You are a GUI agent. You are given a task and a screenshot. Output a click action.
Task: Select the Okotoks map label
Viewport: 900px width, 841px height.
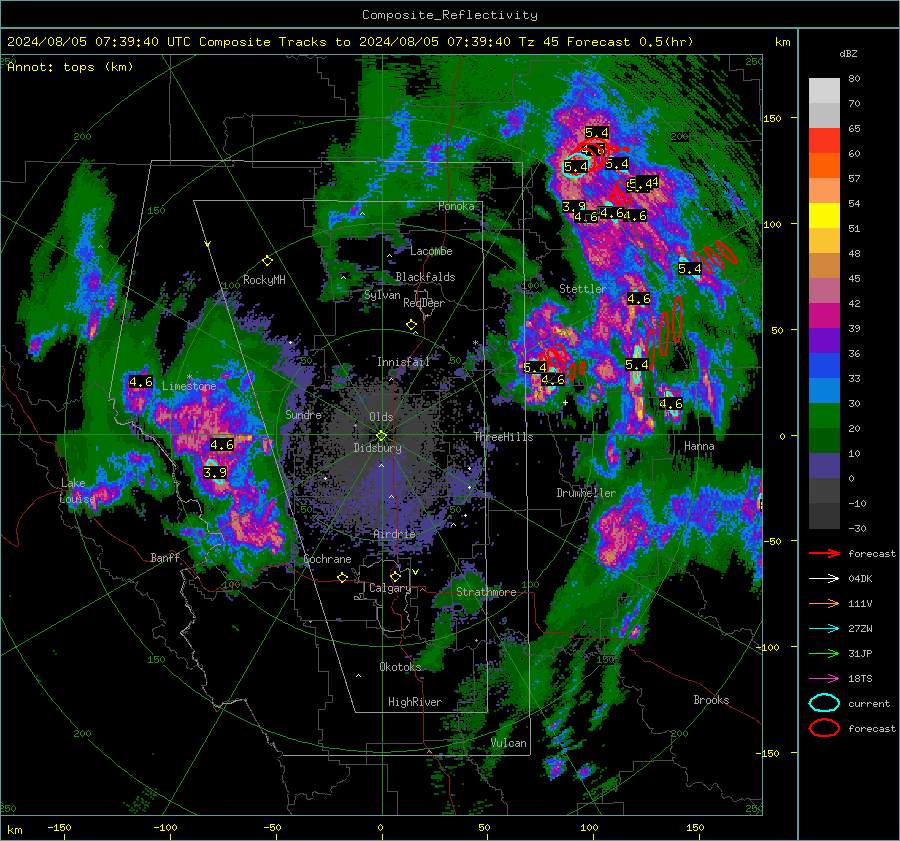pos(401,666)
